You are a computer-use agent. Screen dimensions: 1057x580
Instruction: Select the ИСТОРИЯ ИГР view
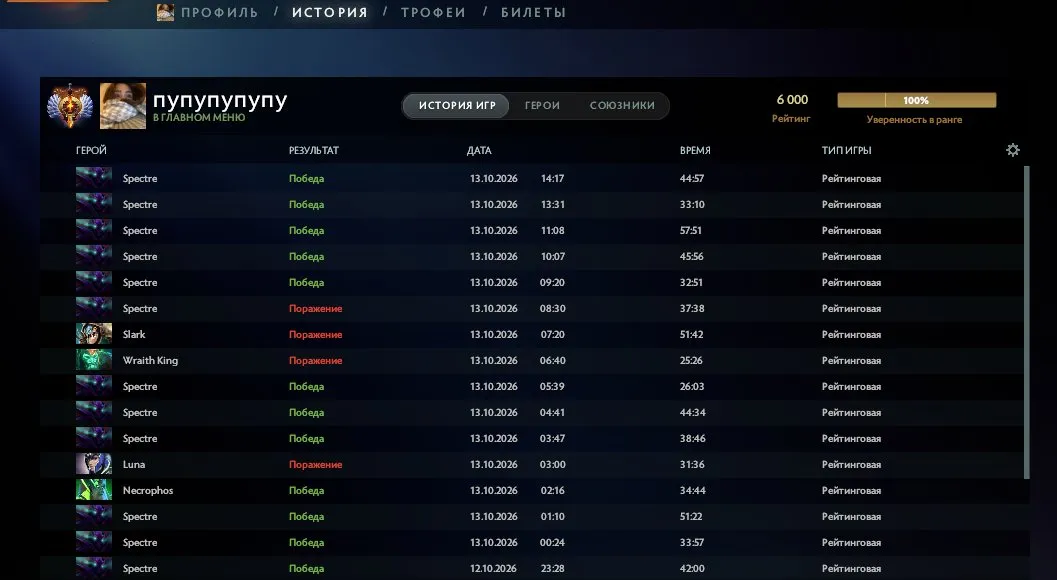pyautogui.click(x=457, y=105)
